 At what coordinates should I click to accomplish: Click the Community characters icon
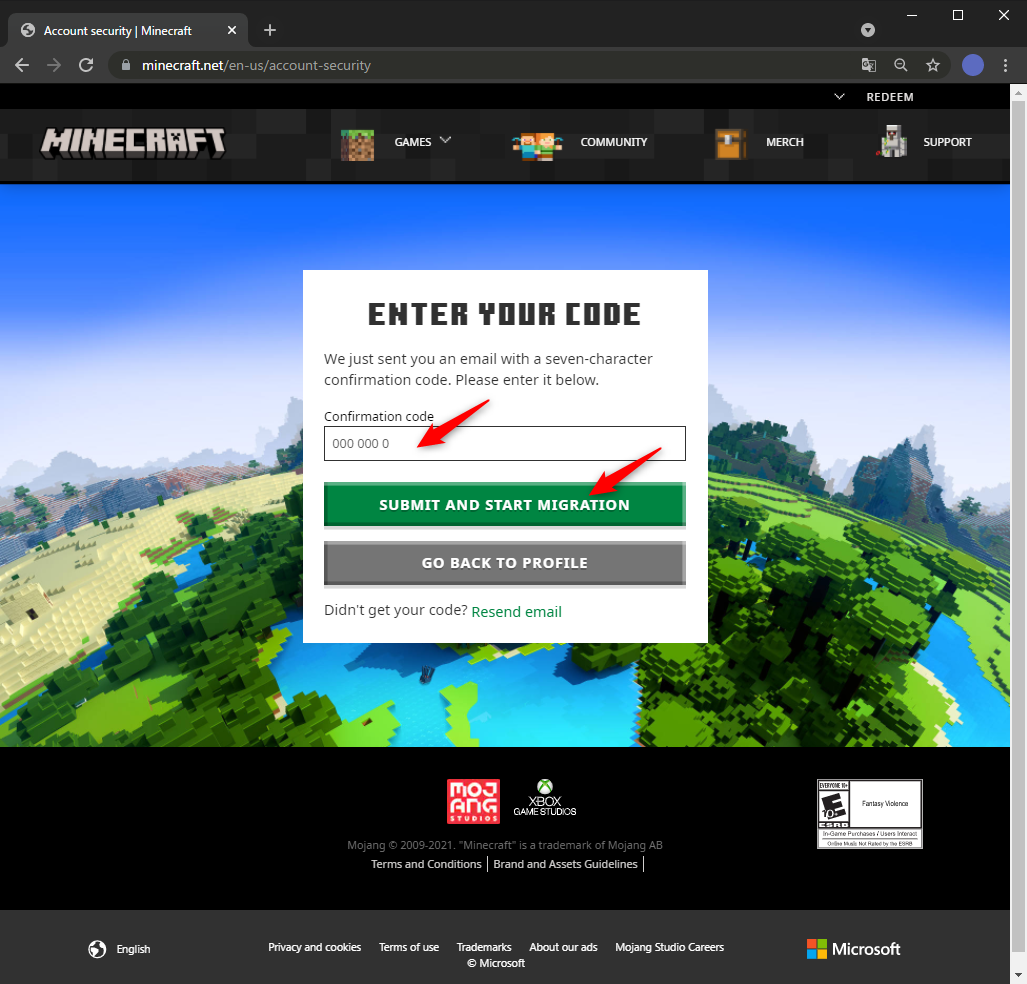(538, 143)
